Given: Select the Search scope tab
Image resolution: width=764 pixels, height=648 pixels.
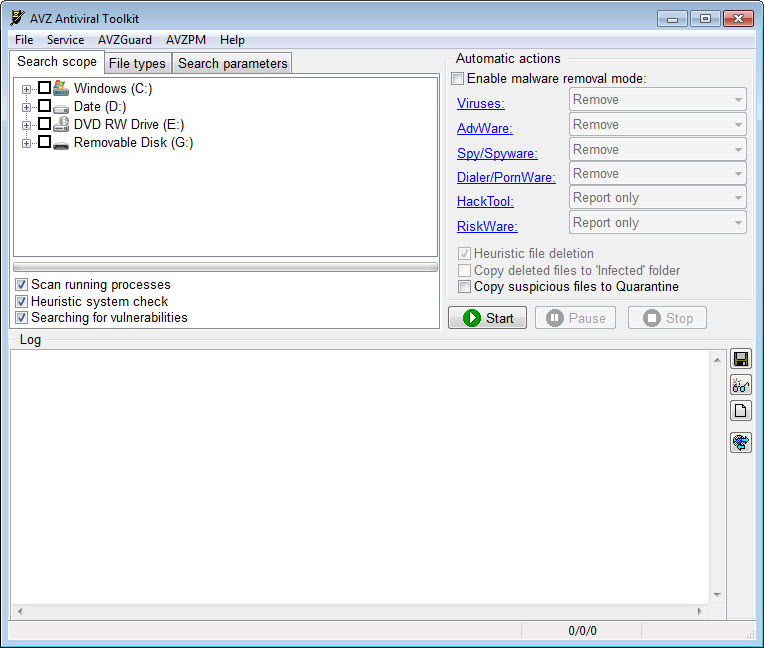Looking at the screenshot, I should click(57, 62).
